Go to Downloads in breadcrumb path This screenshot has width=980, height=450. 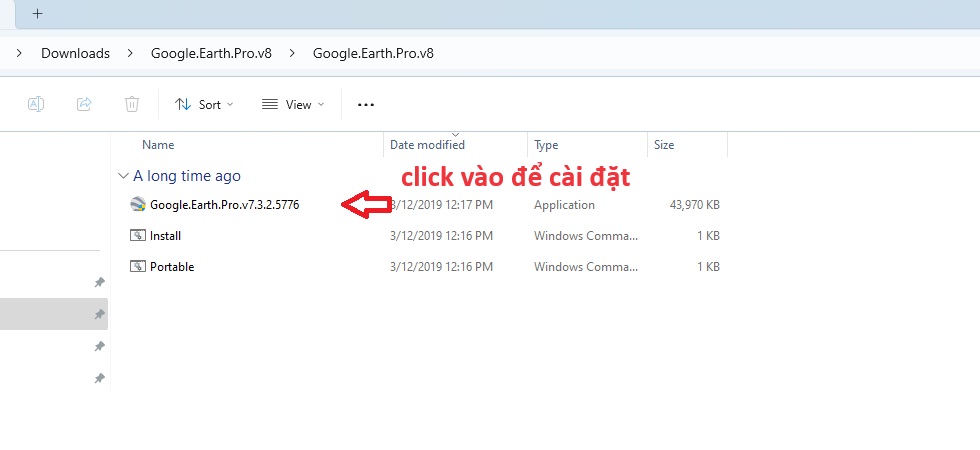click(75, 53)
